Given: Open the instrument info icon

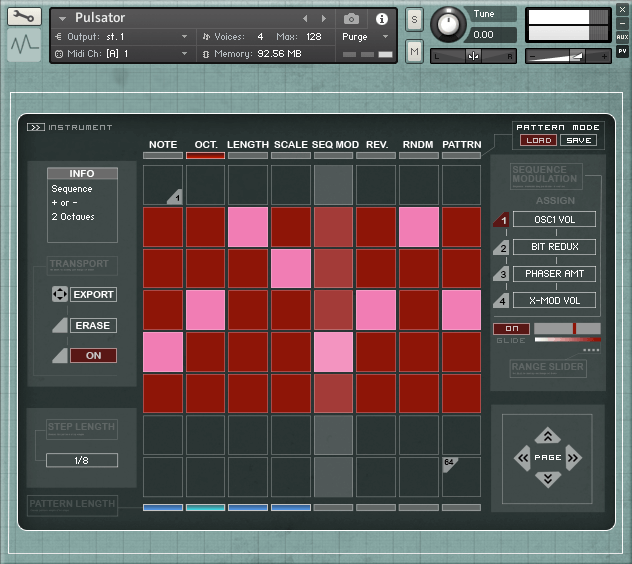Looking at the screenshot, I should pyautogui.click(x=381, y=18).
